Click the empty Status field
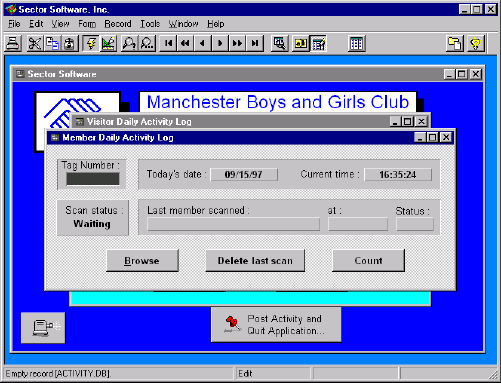 pyautogui.click(x=415, y=224)
